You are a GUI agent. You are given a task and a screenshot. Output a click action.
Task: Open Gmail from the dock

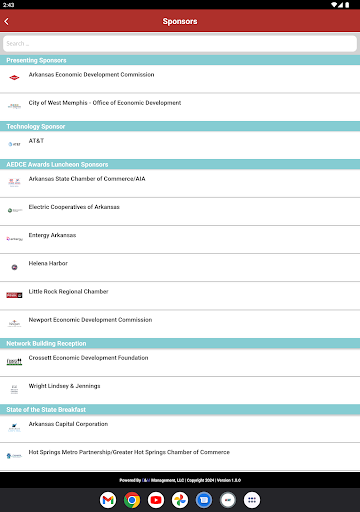coord(108,500)
